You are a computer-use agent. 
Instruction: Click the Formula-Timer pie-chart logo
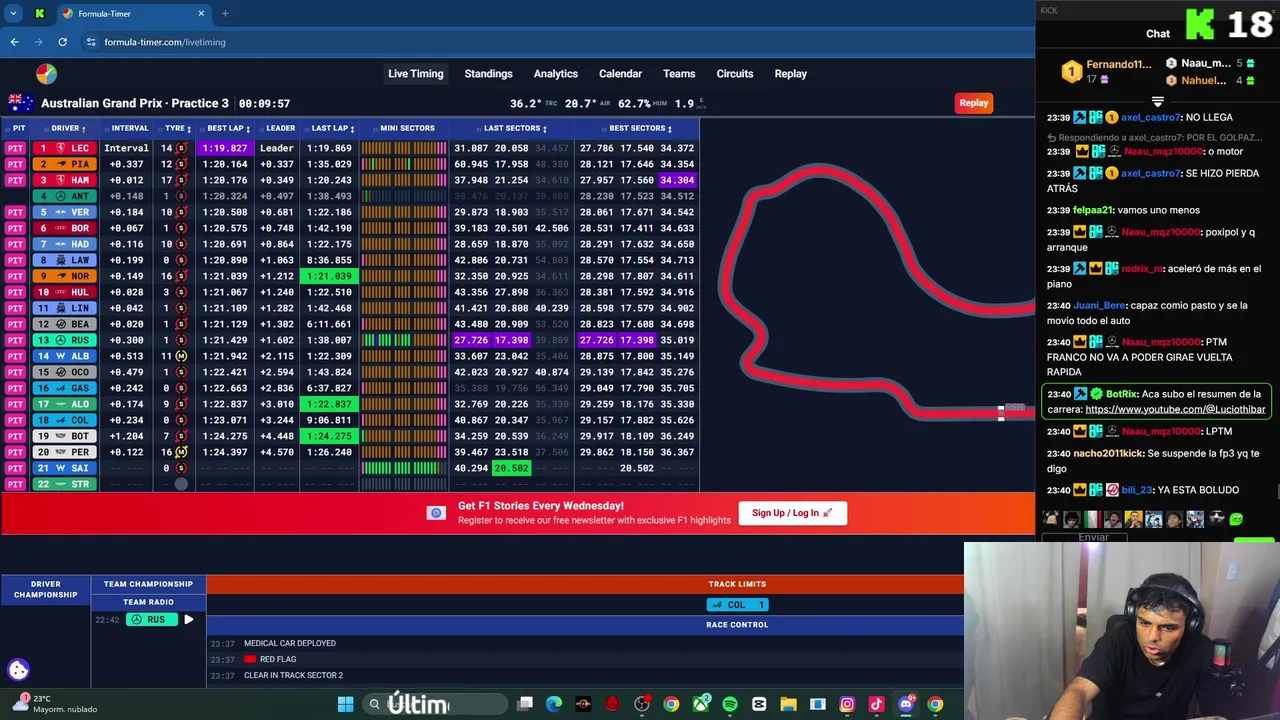click(x=46, y=74)
